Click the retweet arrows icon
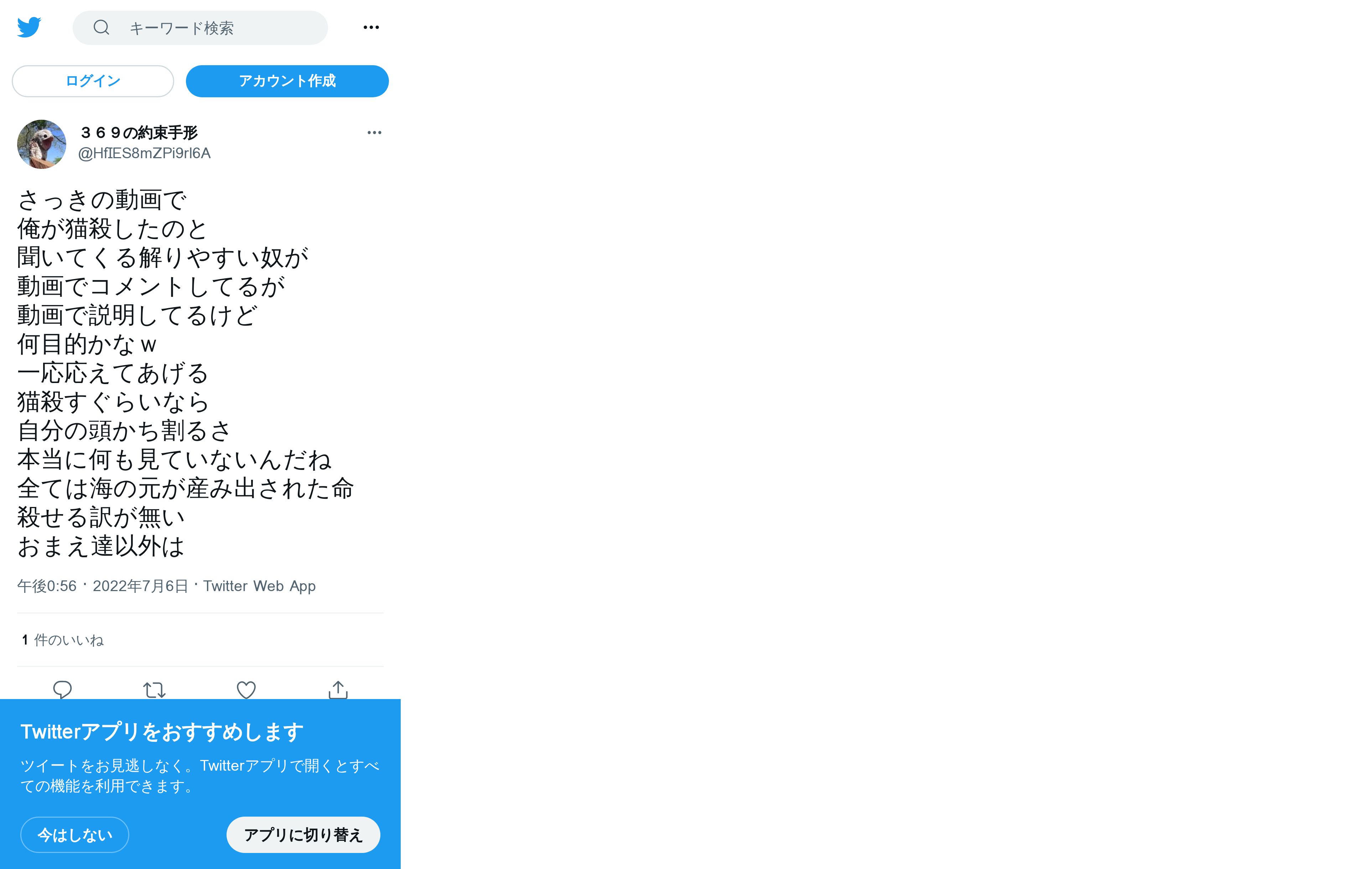Image resolution: width=1372 pixels, height=869 pixels. pos(155,690)
